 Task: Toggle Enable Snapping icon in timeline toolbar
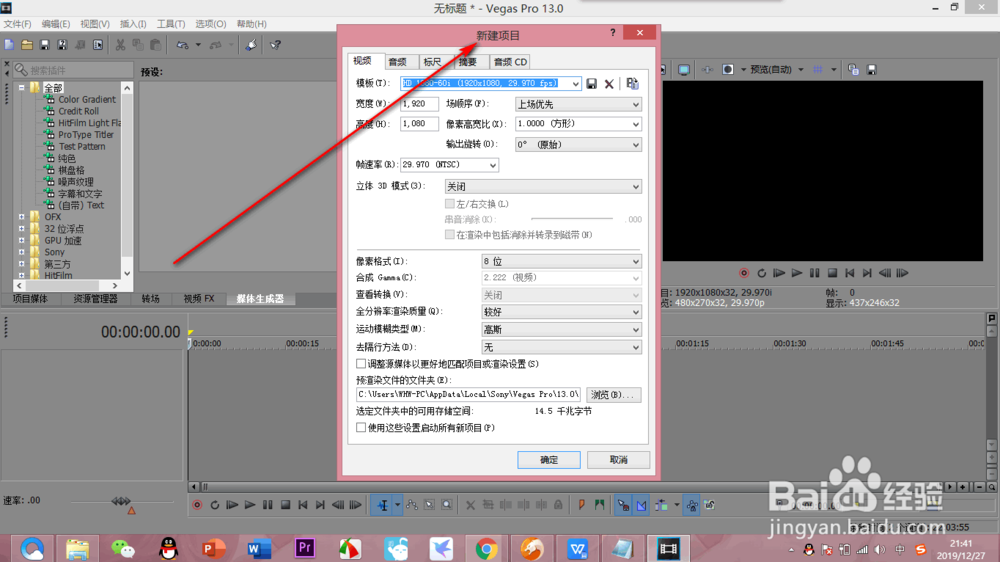(623, 505)
